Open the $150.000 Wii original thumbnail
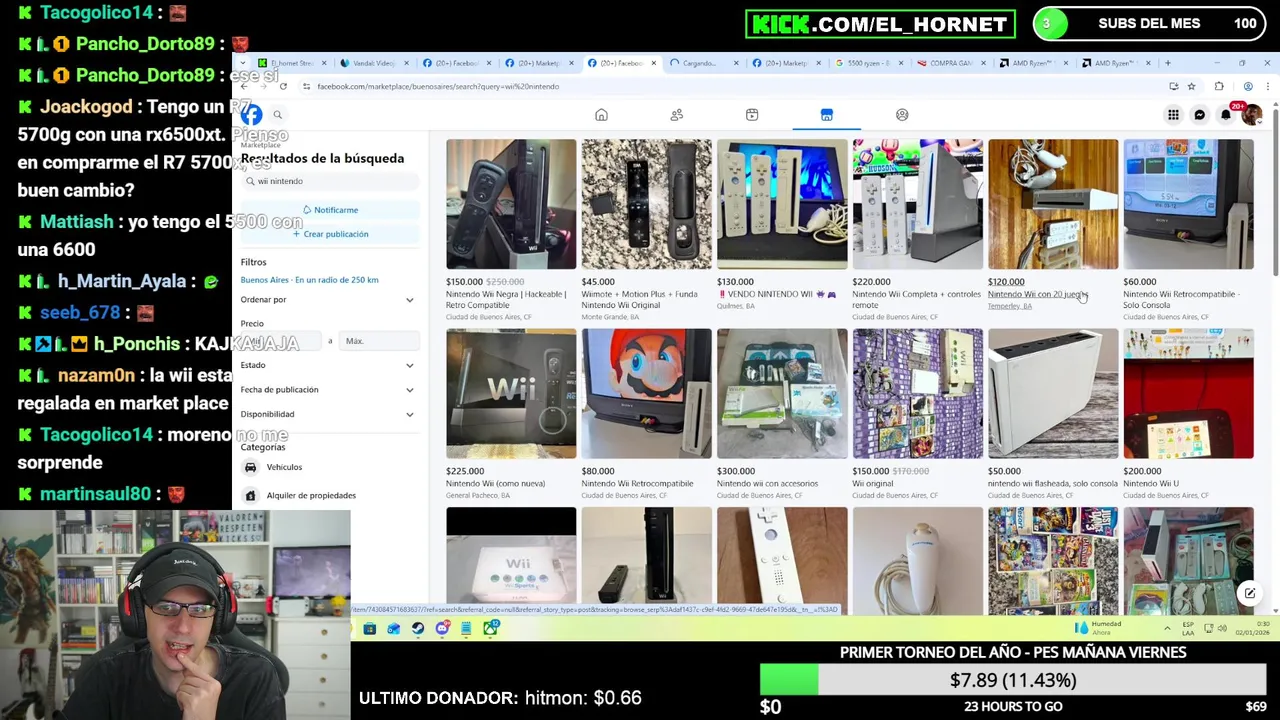Screen dimensions: 1280x720 point(917,393)
